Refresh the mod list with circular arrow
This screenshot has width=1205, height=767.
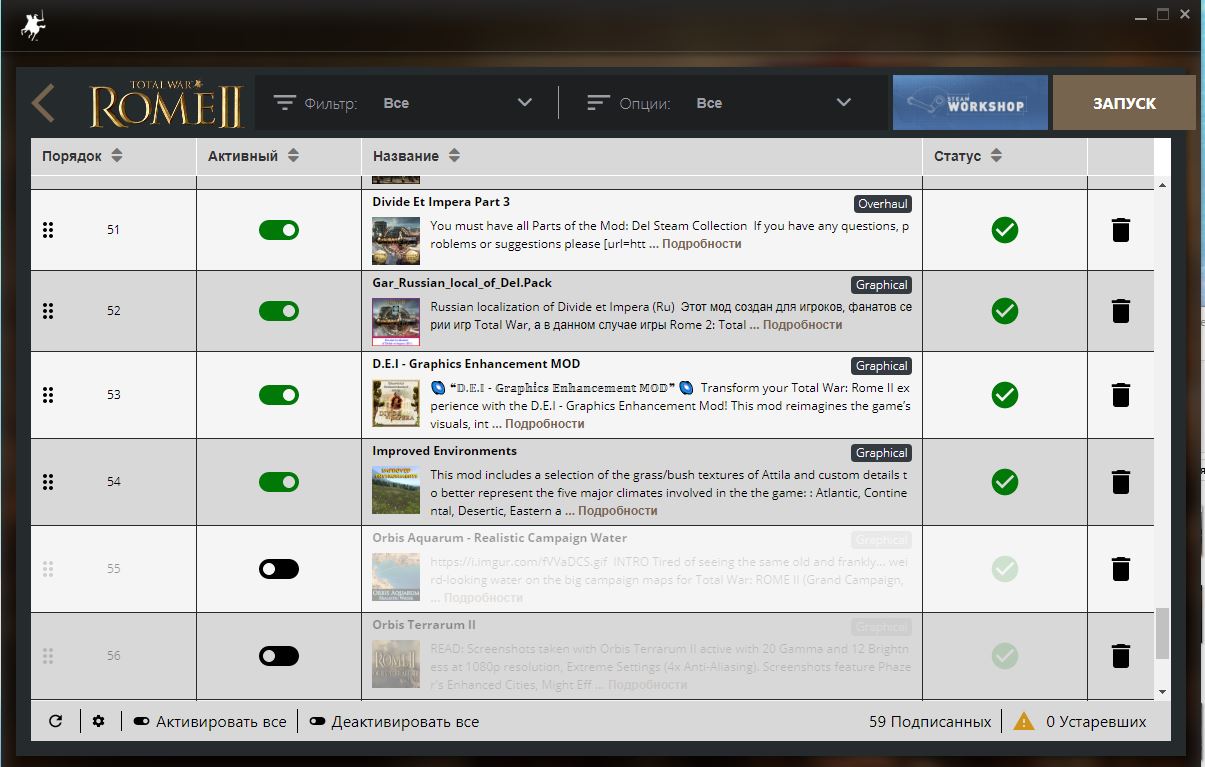pyautogui.click(x=56, y=721)
